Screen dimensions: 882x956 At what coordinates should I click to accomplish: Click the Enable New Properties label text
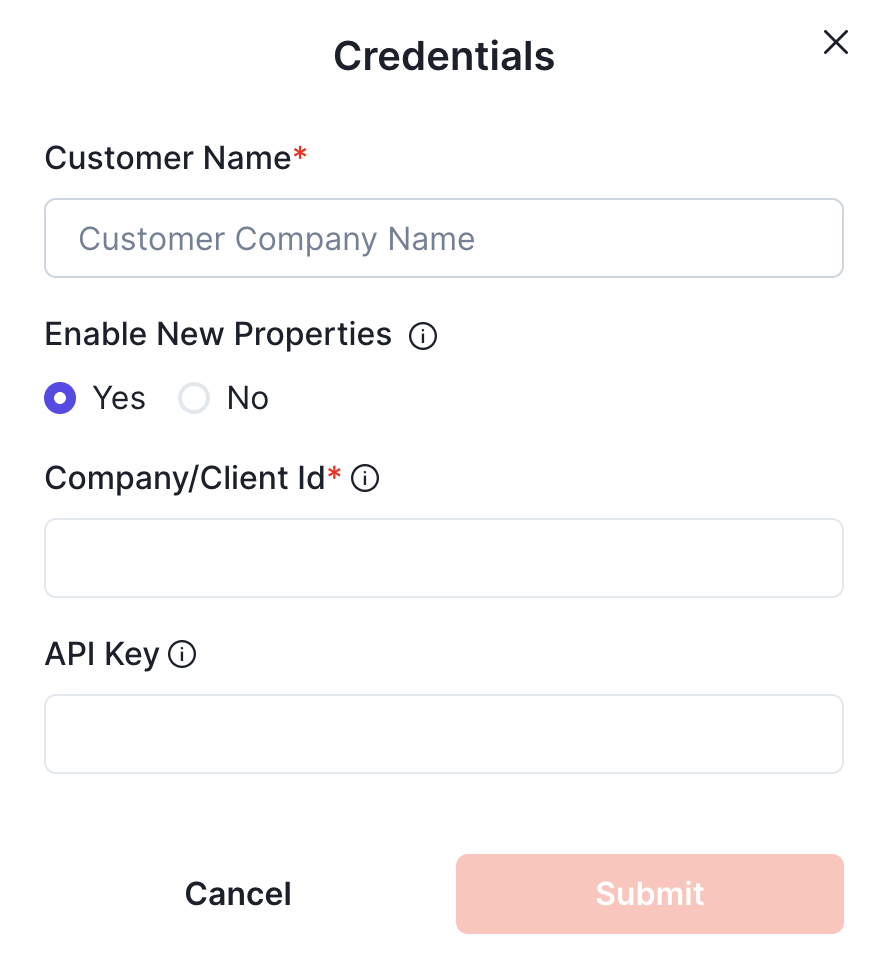click(218, 334)
